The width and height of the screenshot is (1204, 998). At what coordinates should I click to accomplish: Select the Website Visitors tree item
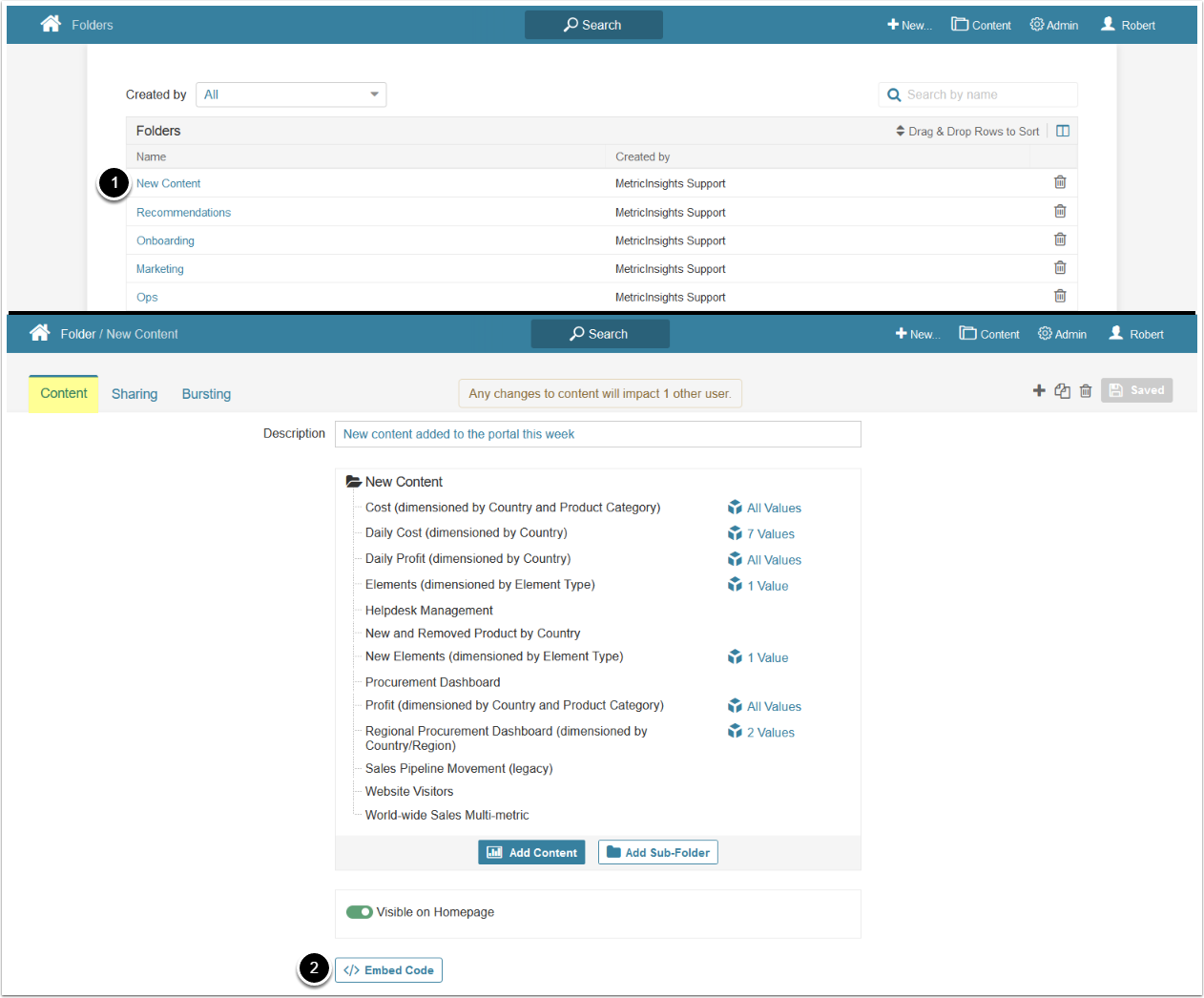click(409, 792)
